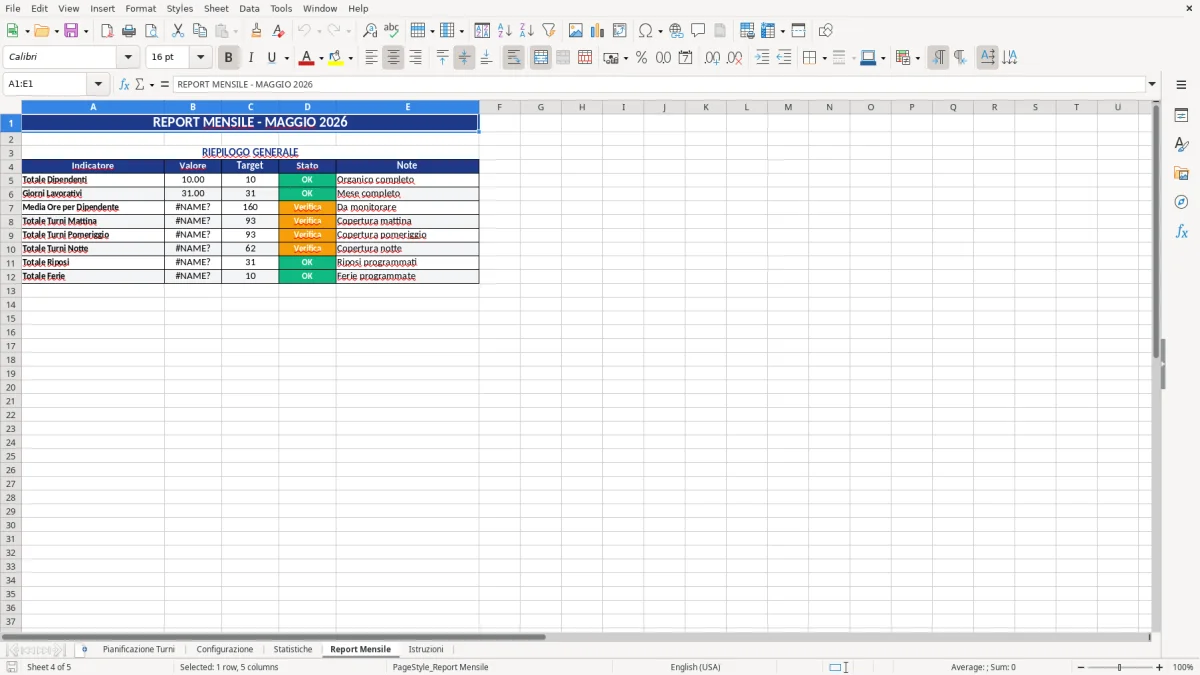Insert a special character
The height and width of the screenshot is (675, 1200).
pyautogui.click(x=645, y=31)
